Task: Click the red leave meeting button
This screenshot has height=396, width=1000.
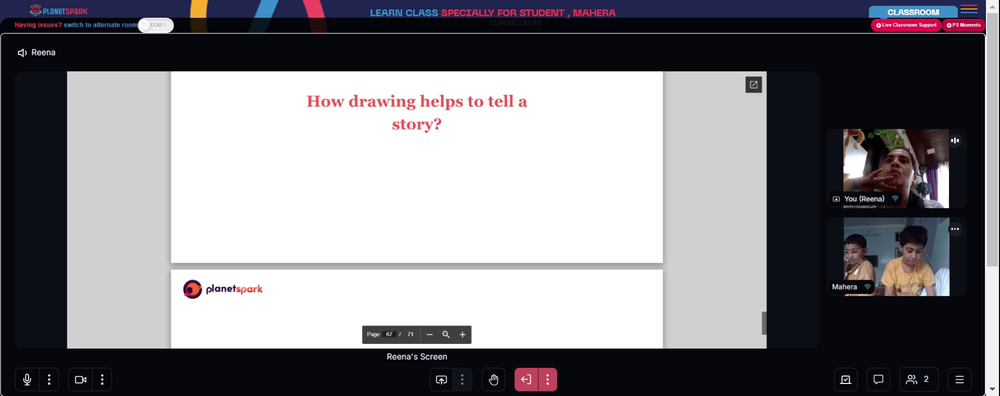Action: [x=526, y=379]
